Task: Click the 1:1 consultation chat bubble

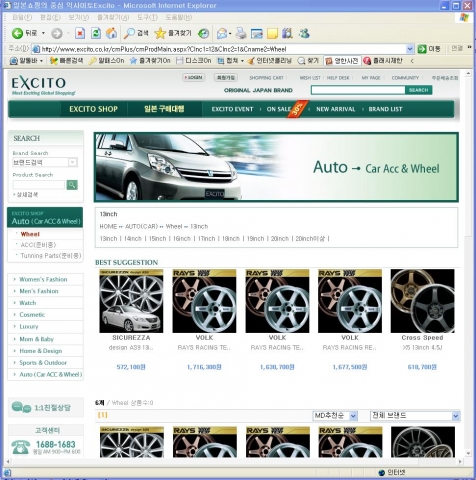Action: tap(21, 407)
